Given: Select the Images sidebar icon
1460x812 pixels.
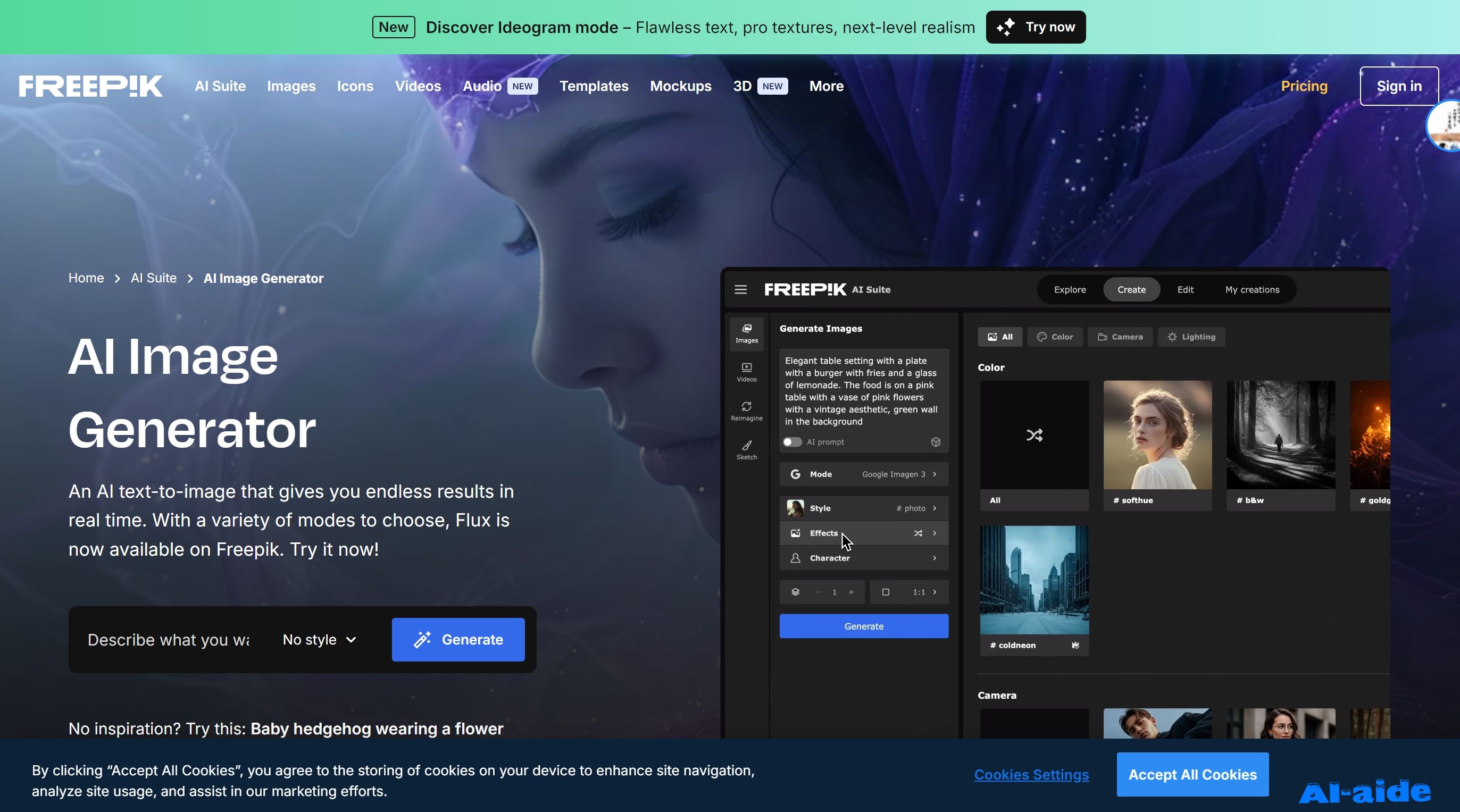Looking at the screenshot, I should [x=746, y=333].
